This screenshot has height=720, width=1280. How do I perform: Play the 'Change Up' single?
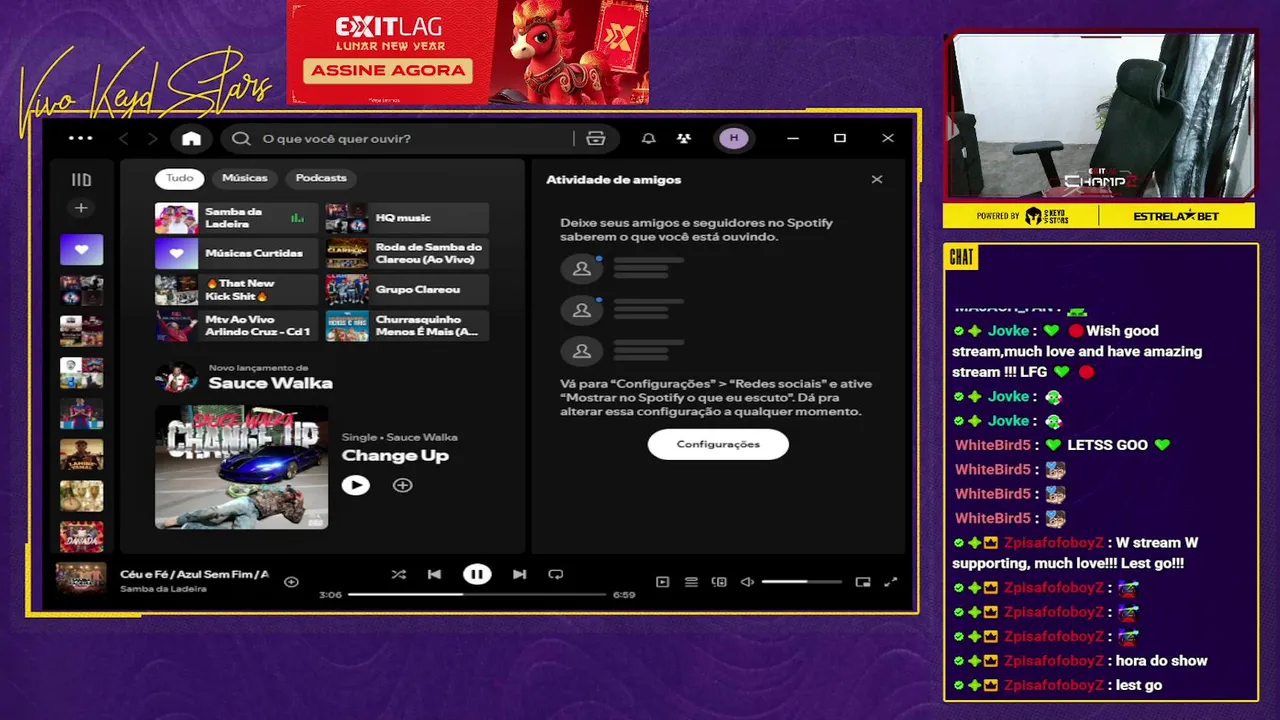(355, 485)
